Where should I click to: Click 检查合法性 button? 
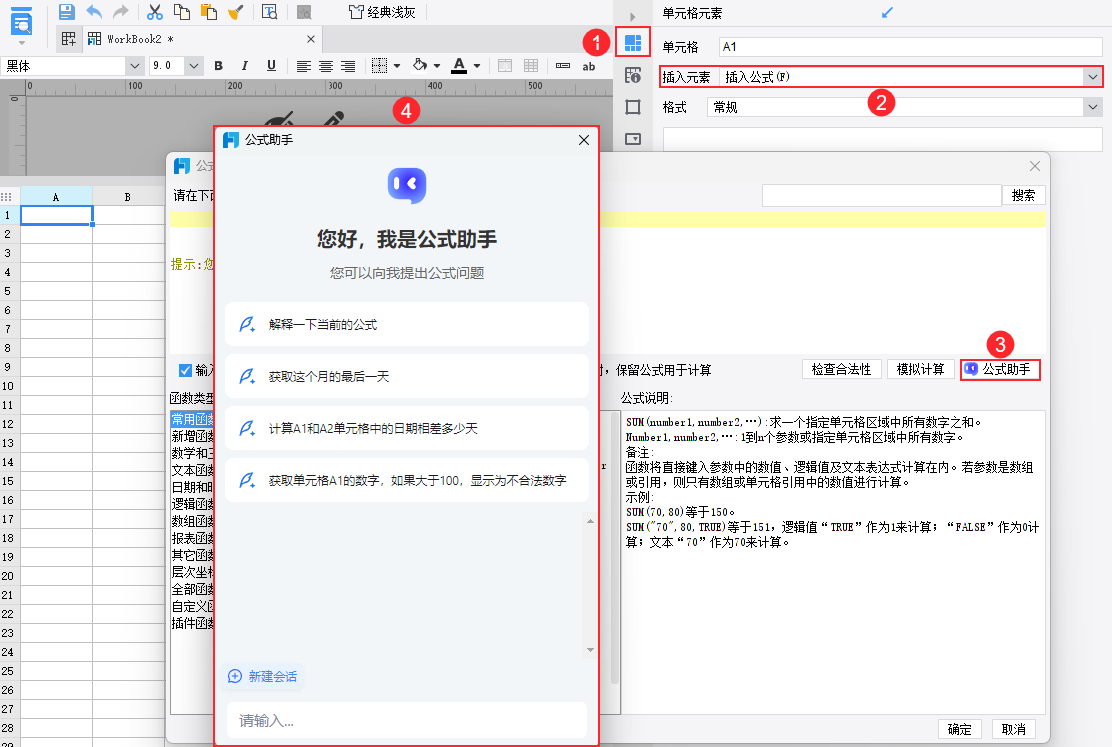pos(842,370)
